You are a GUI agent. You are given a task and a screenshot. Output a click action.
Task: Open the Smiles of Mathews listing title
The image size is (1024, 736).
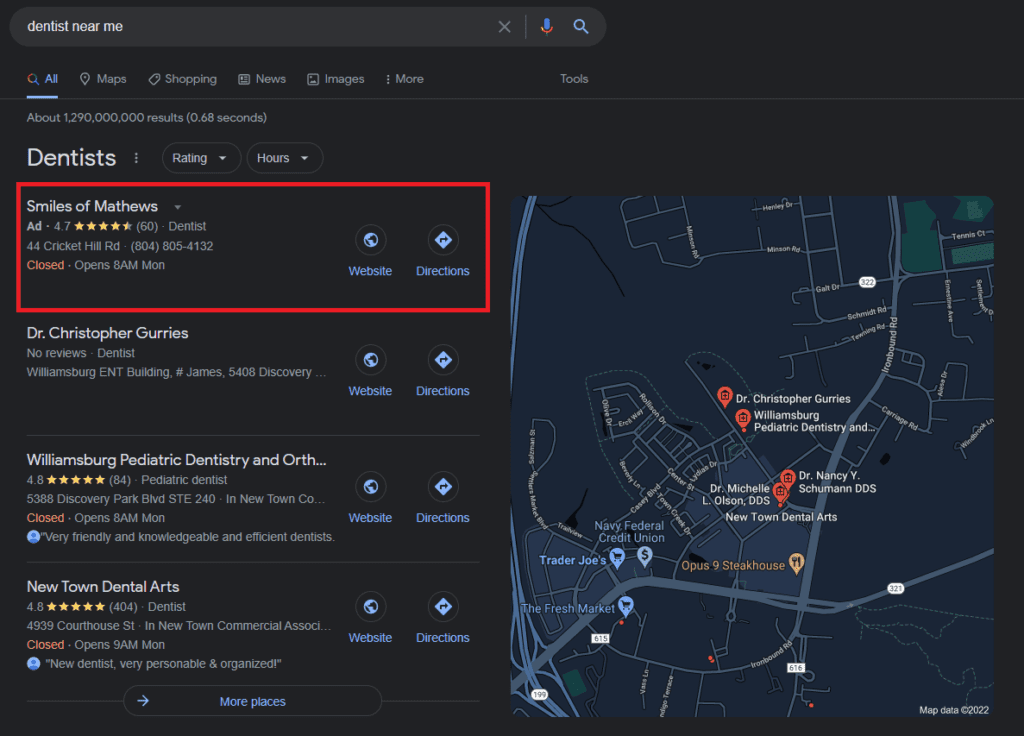[x=92, y=206]
